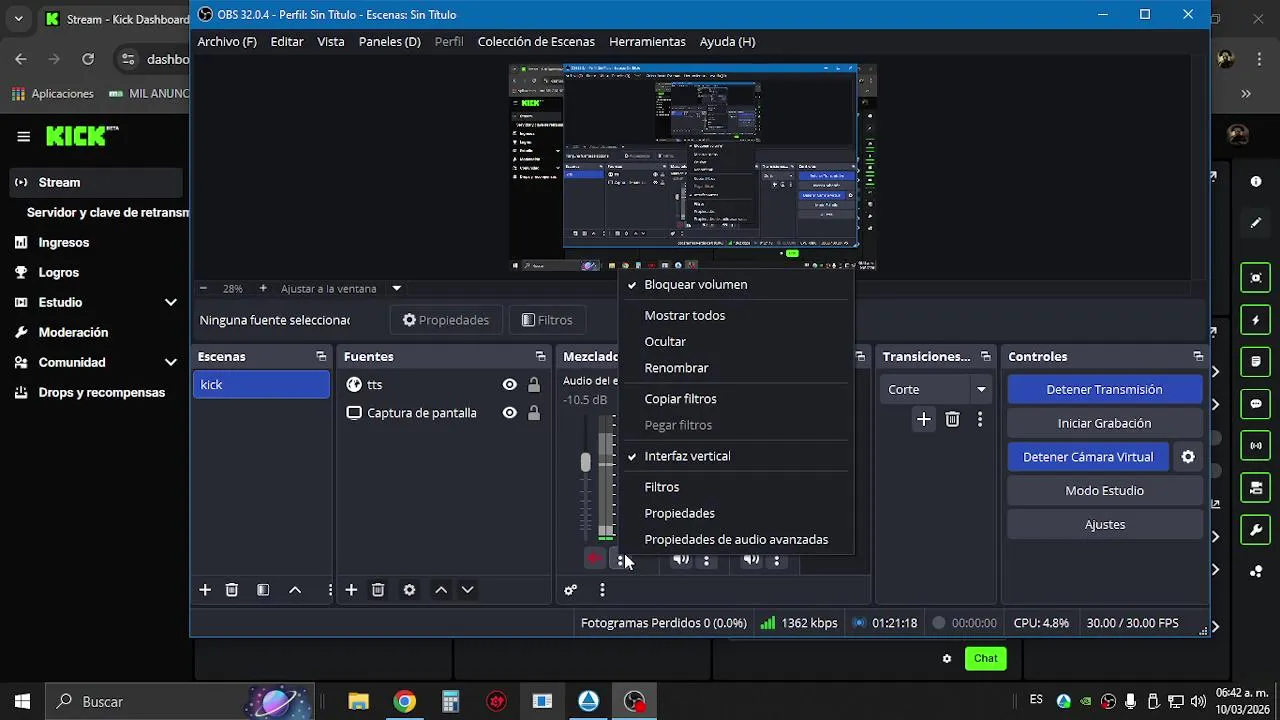Click the Kick hamburger menu icon
This screenshot has width=1280, height=720.
tap(23, 137)
